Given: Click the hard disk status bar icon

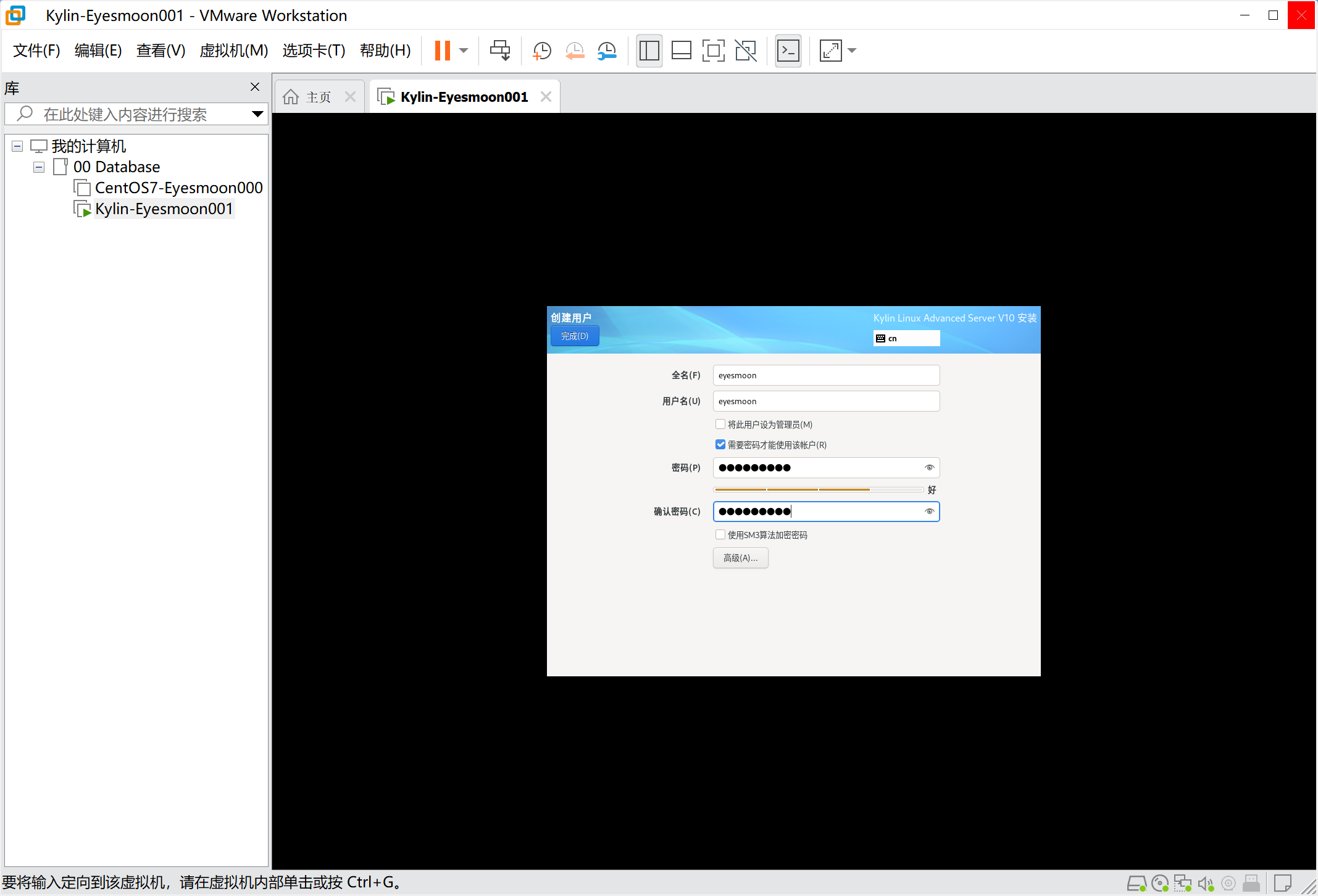Looking at the screenshot, I should point(1137,884).
